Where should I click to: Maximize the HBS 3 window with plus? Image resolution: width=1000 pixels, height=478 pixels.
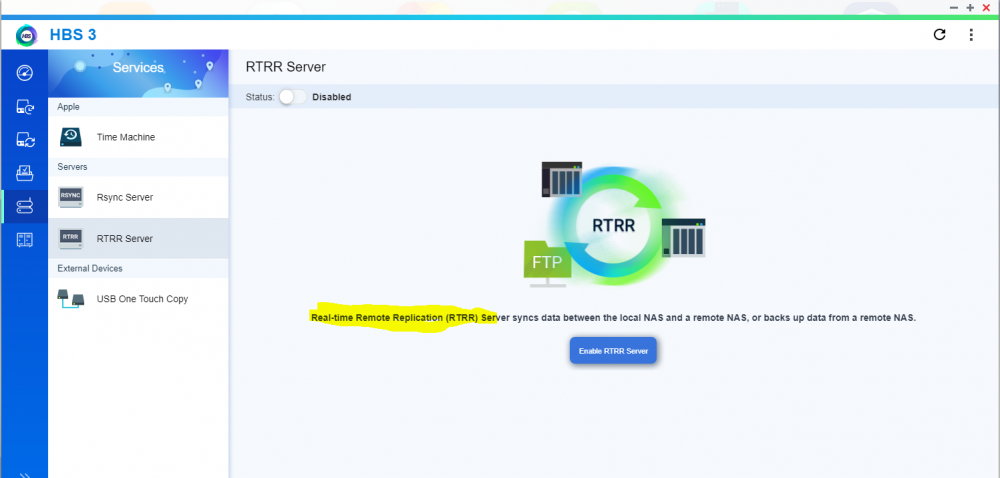coord(970,7)
